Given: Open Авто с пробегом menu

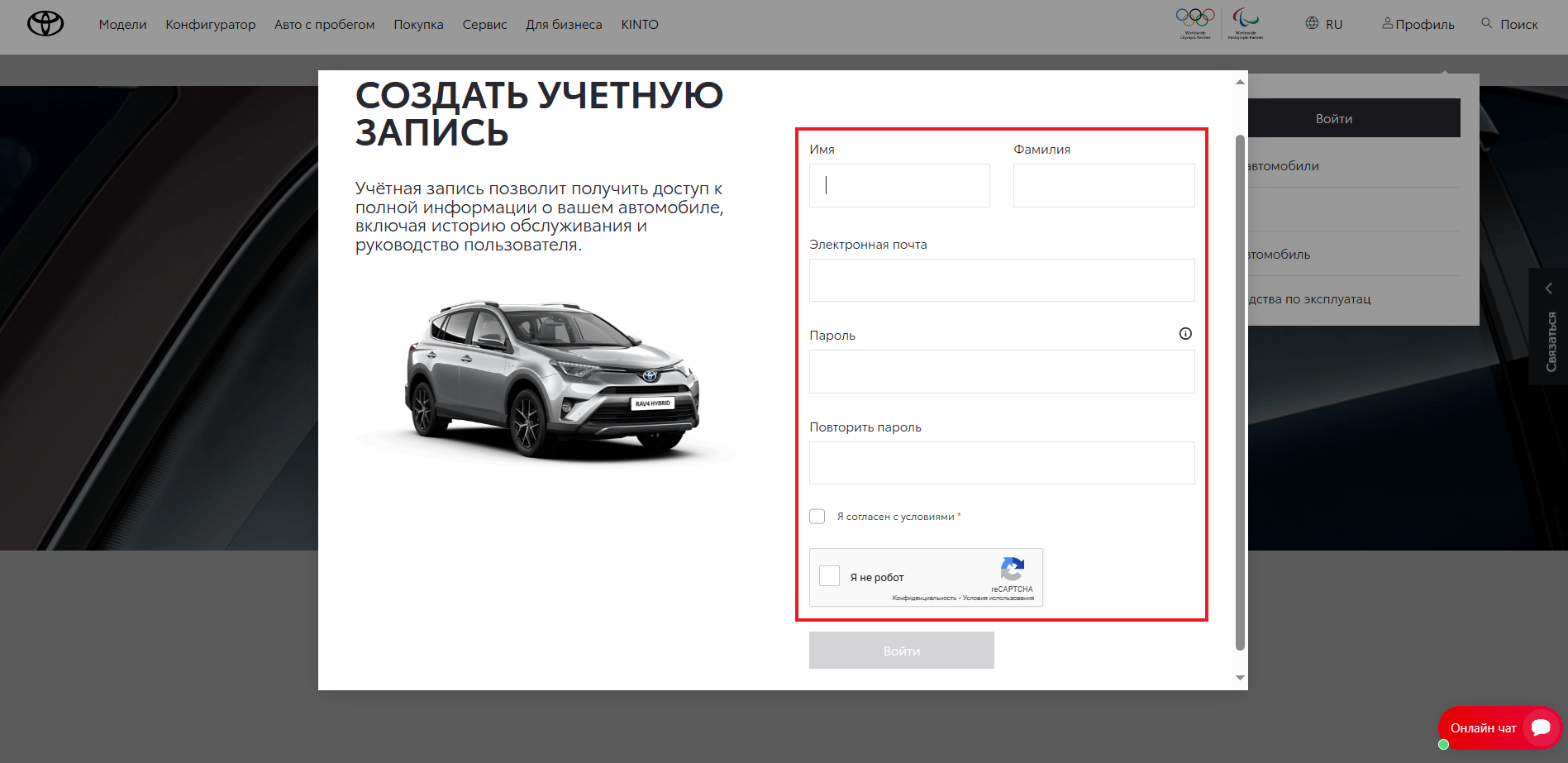Looking at the screenshot, I should (x=325, y=25).
